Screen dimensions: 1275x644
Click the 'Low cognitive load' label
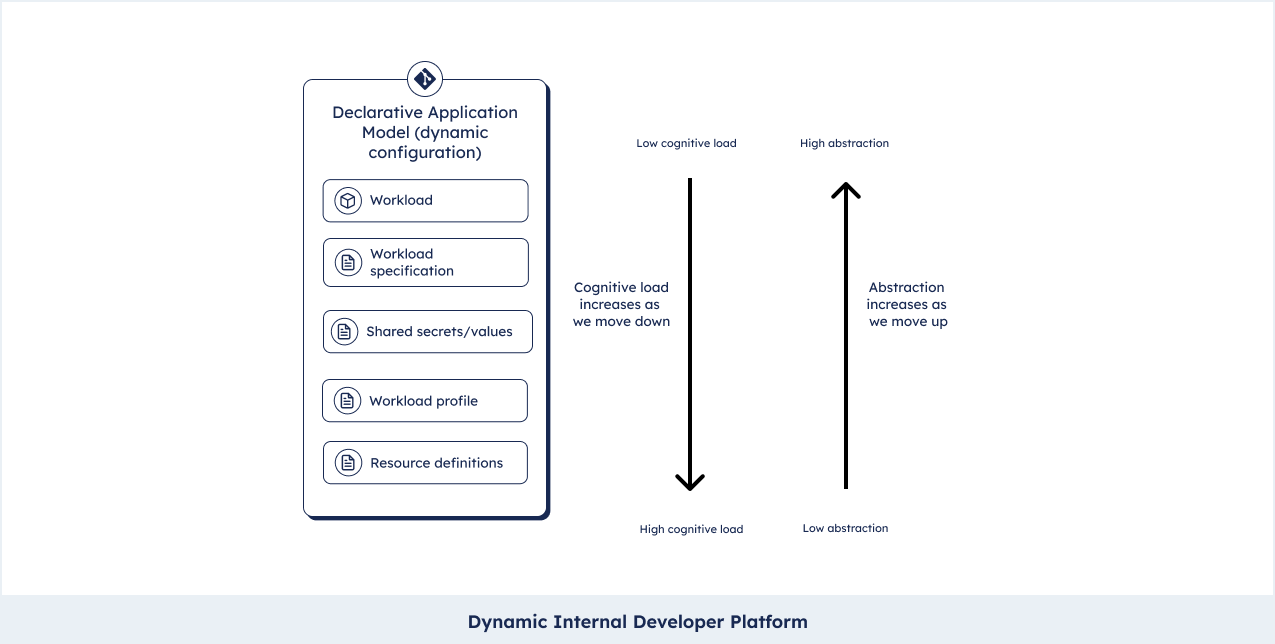(686, 143)
